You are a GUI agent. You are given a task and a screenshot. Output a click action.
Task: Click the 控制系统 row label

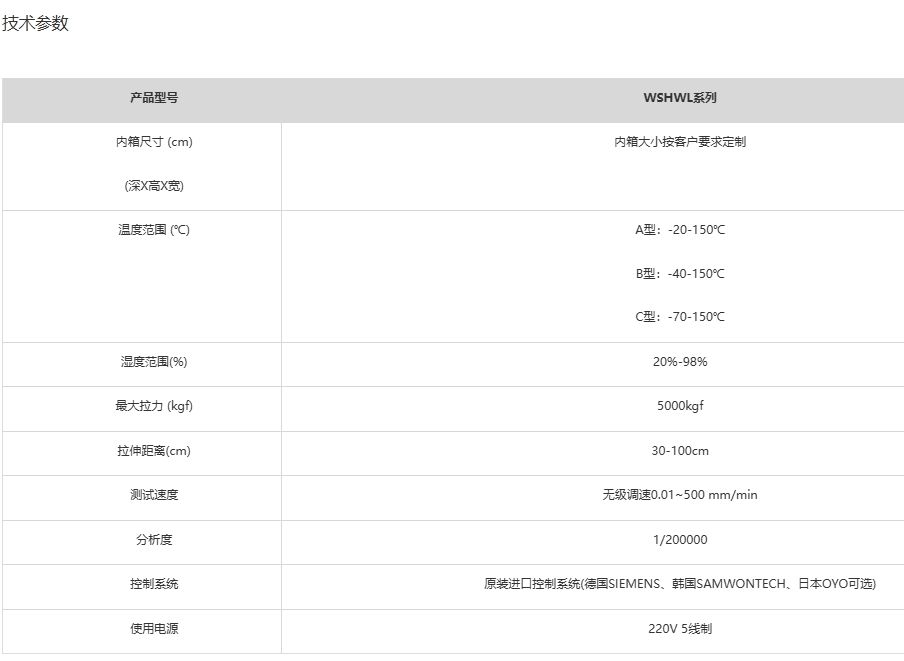click(154, 584)
